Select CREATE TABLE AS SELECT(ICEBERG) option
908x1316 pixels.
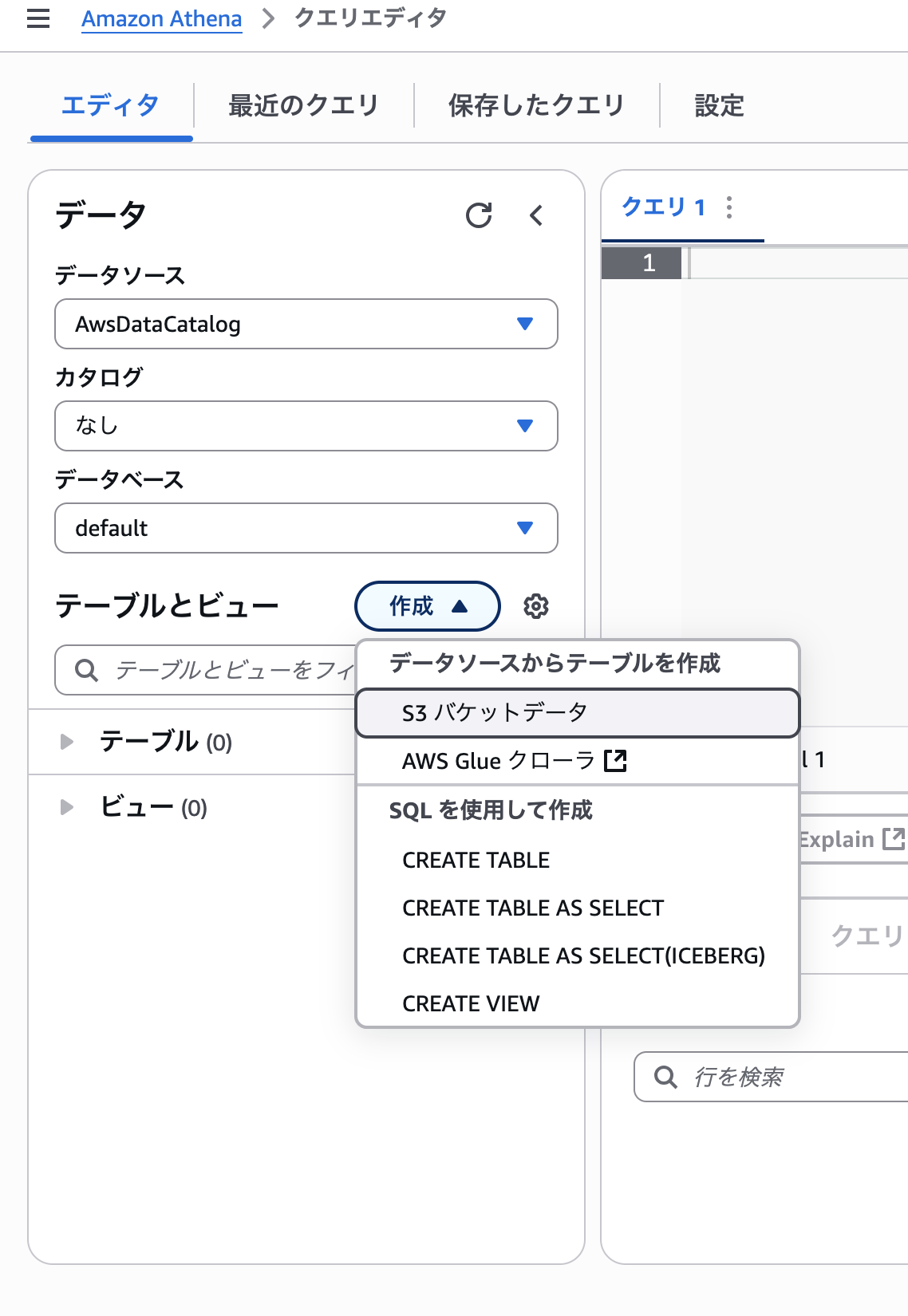578,955
